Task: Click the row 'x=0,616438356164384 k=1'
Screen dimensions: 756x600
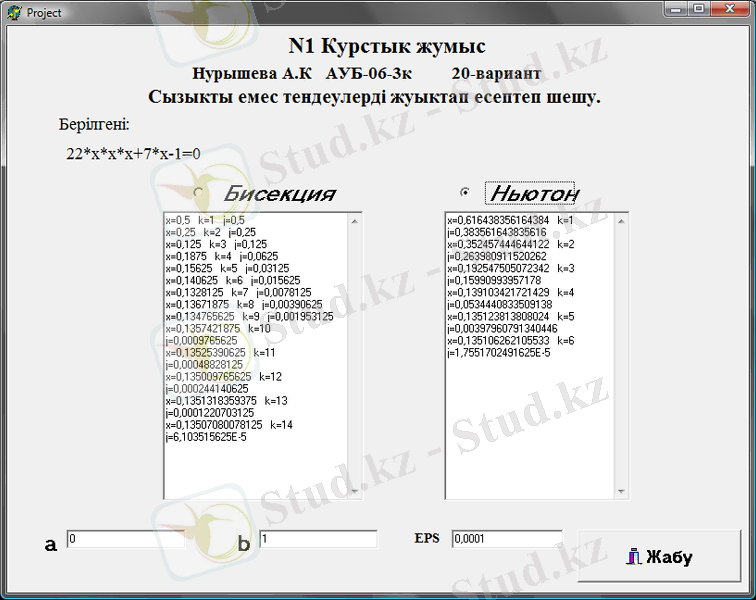Action: tap(511, 220)
